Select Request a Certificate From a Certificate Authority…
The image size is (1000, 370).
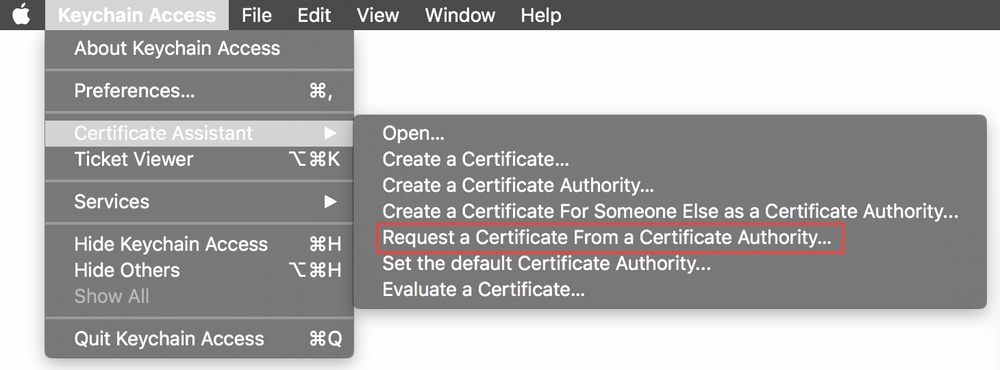click(670, 238)
